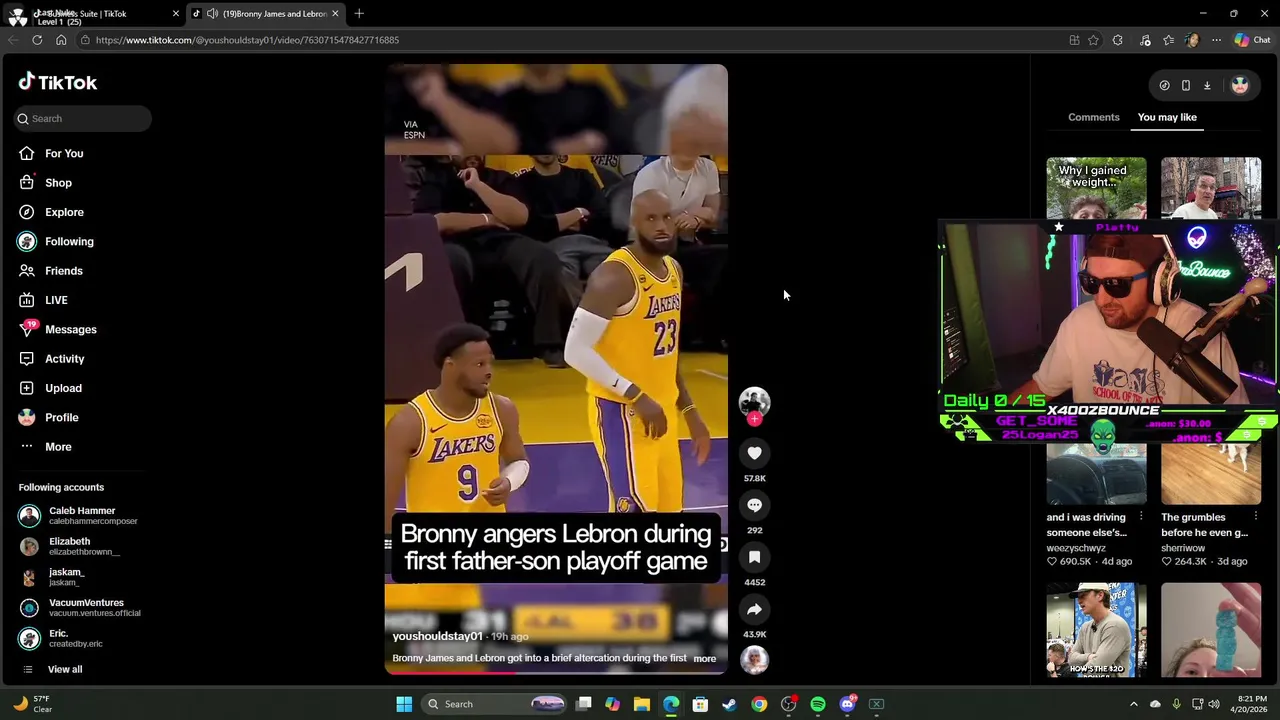Image resolution: width=1280 pixels, height=720 pixels.
Task: Click the download desktop app icon
Action: [1207, 85]
